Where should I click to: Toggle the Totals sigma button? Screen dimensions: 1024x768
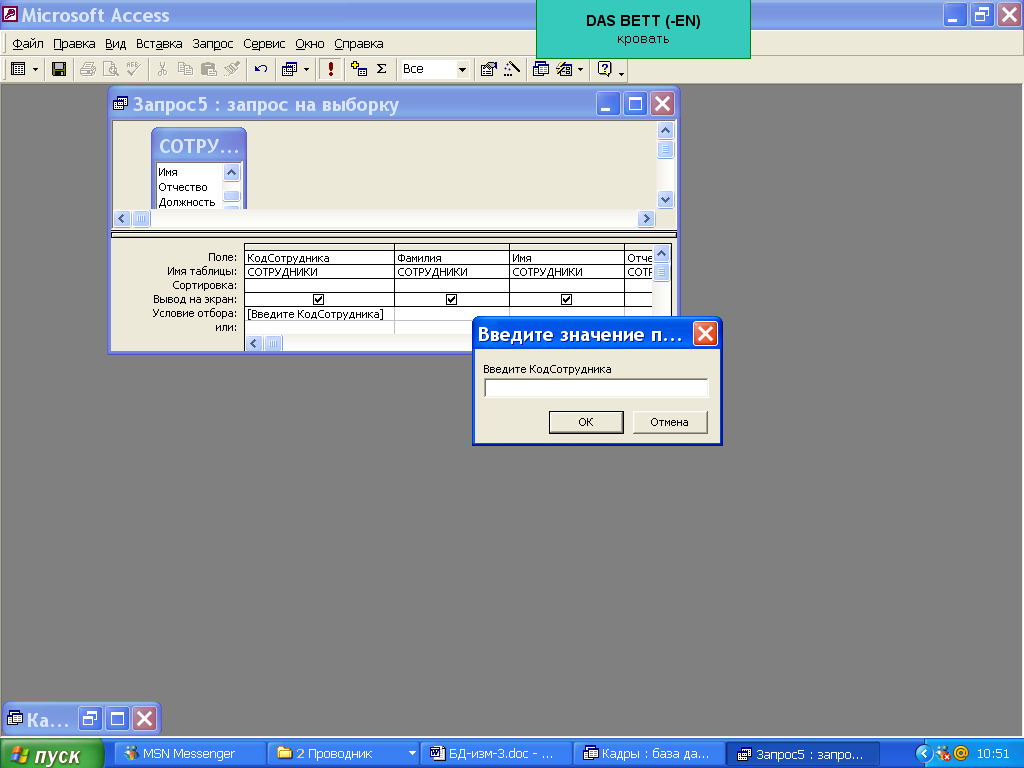(x=382, y=69)
